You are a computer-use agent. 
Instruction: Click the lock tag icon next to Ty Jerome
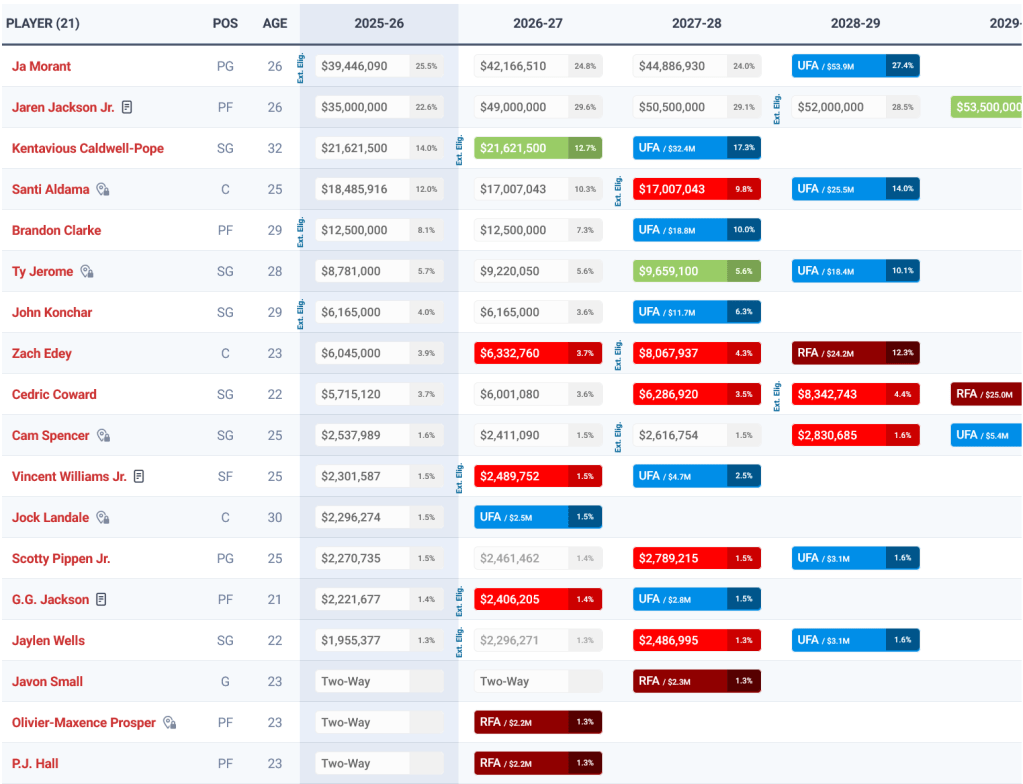(87, 271)
